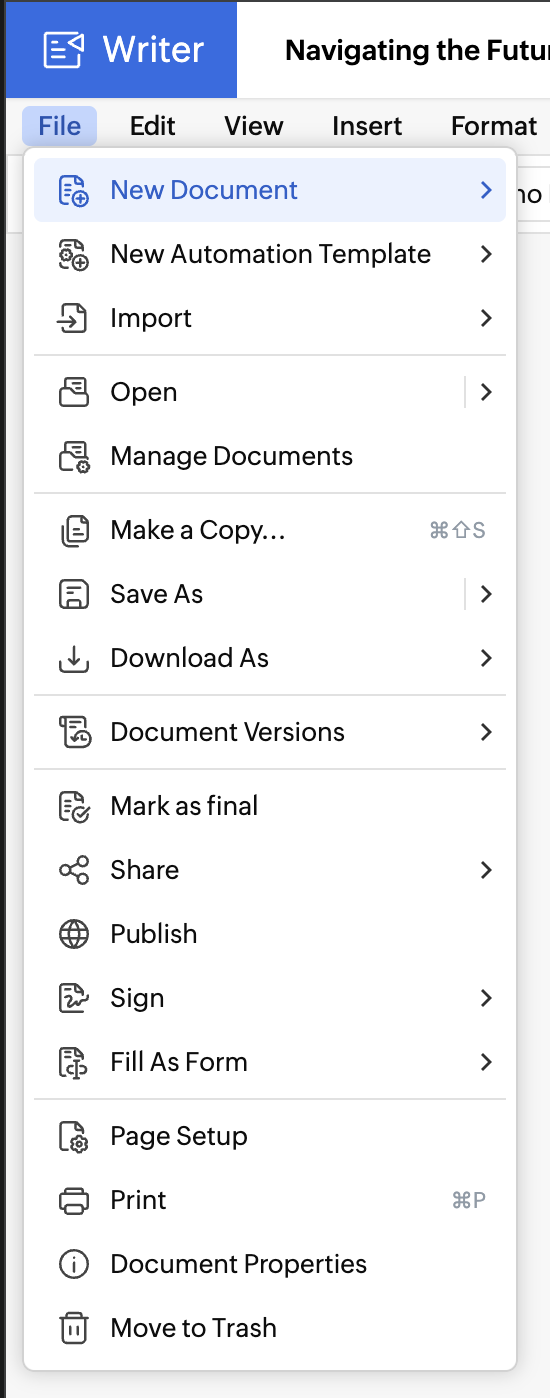Choose the Open menu entry
550x1398 pixels.
270,392
